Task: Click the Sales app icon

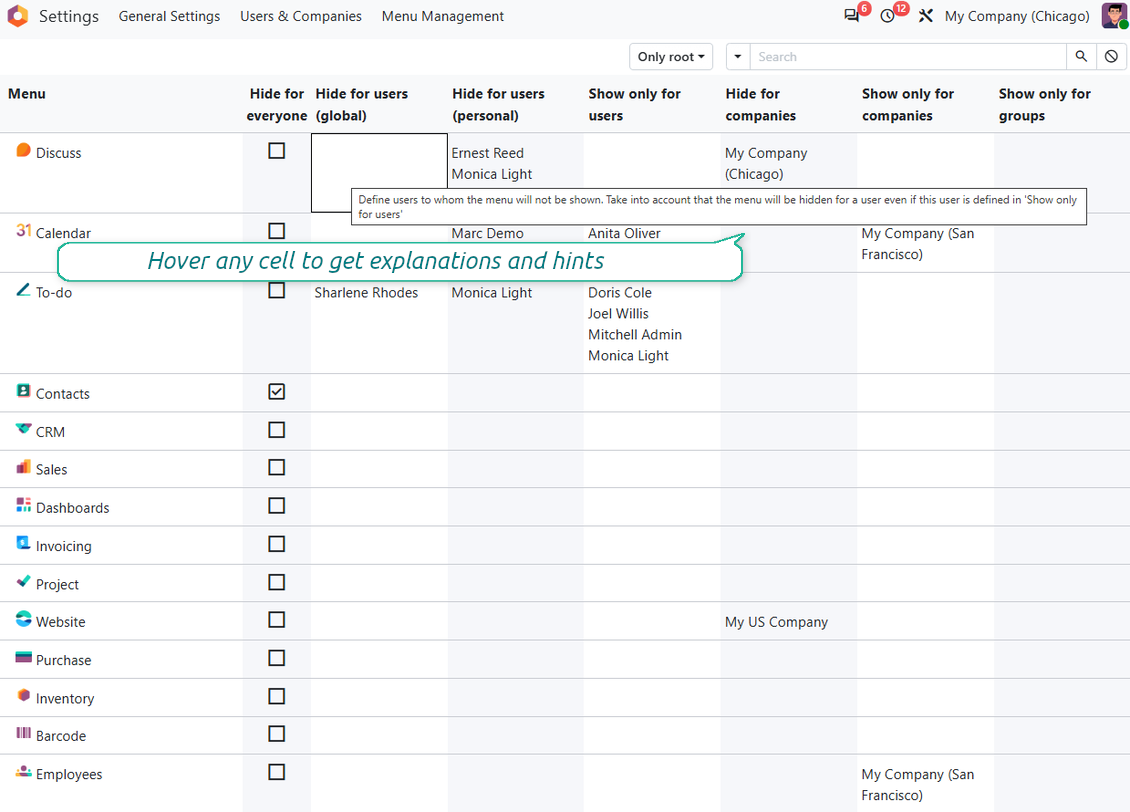Action: (23, 467)
